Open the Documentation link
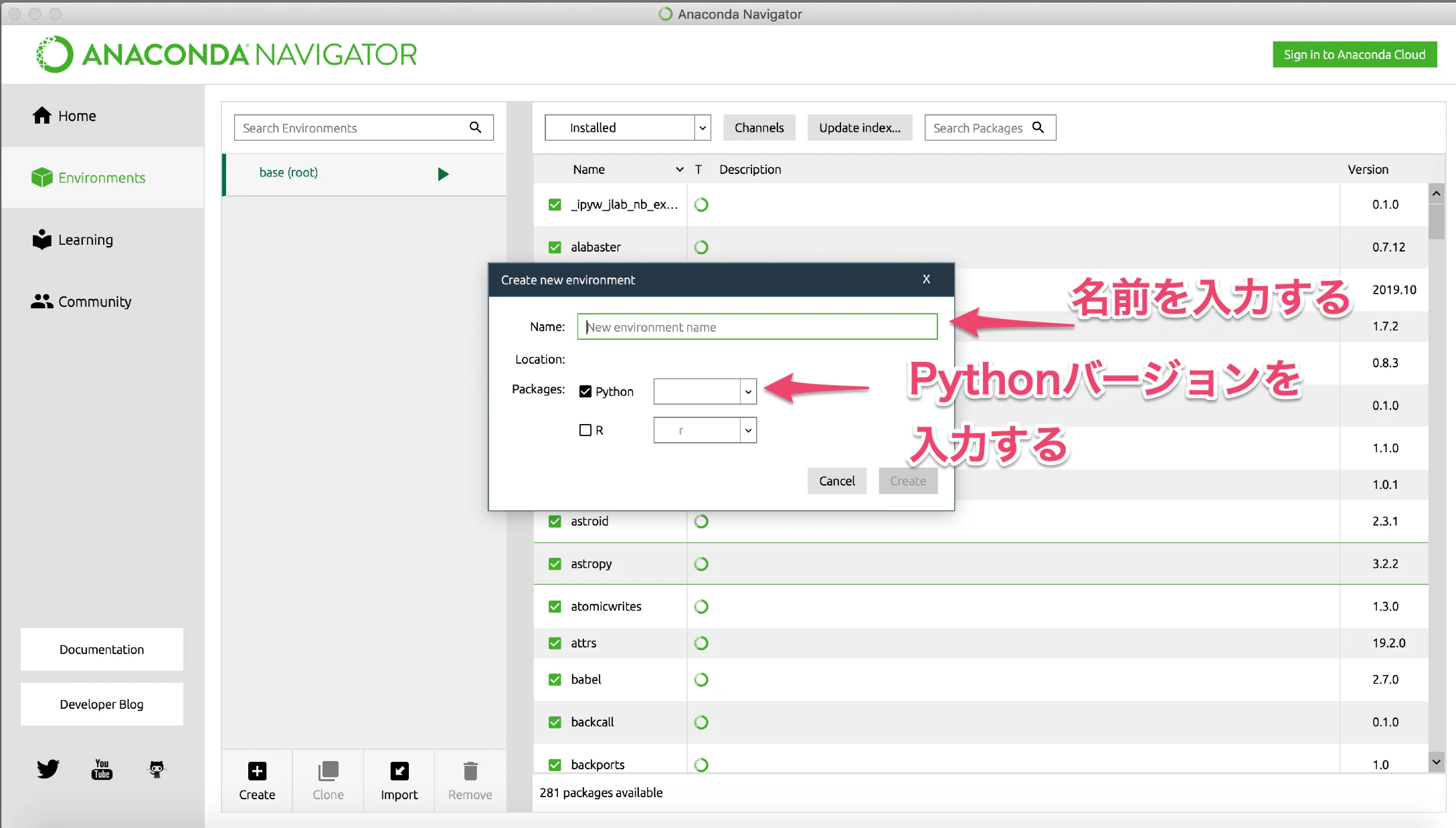1456x828 pixels. (x=102, y=649)
